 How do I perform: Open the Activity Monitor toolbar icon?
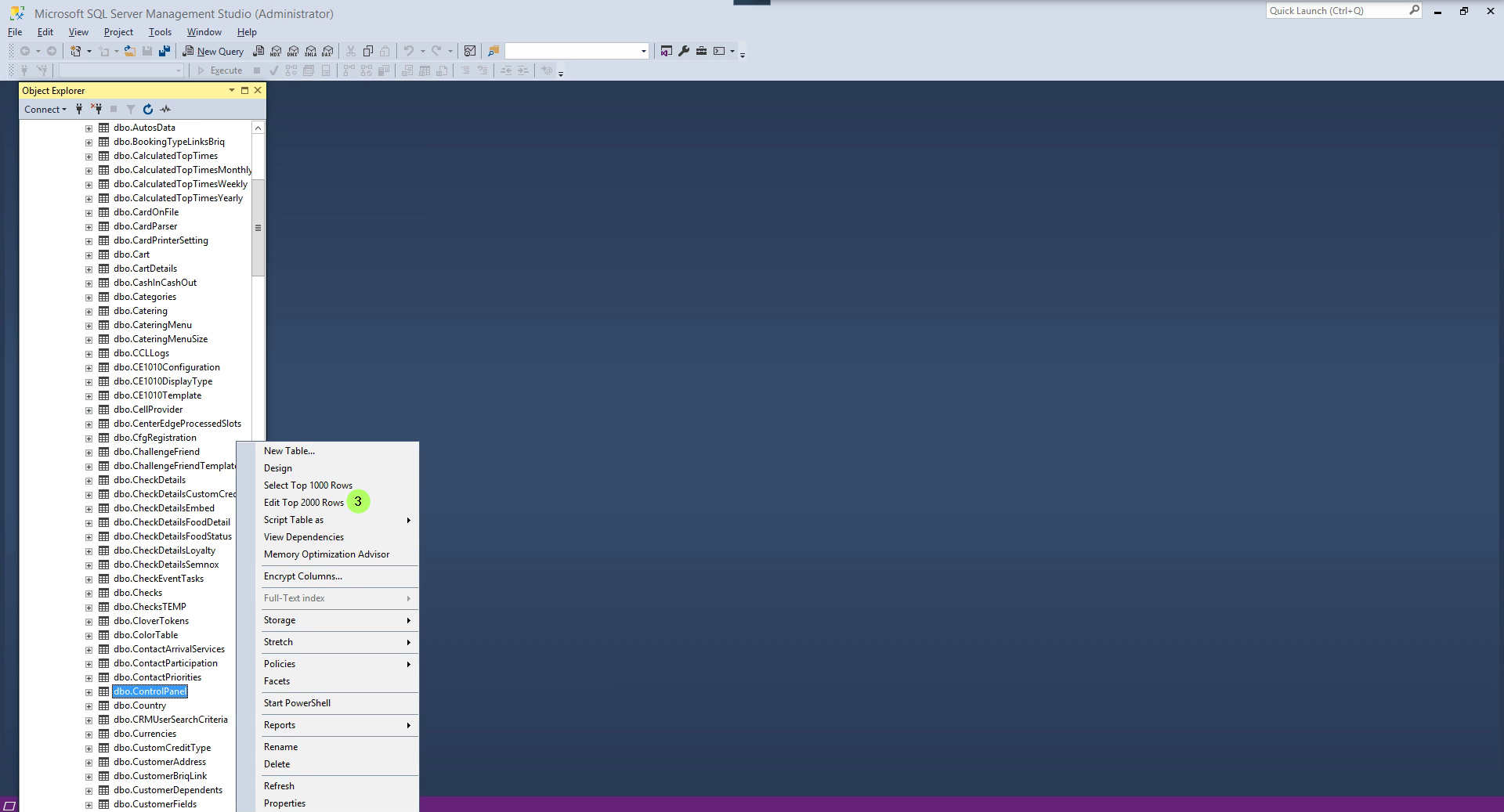click(x=470, y=51)
